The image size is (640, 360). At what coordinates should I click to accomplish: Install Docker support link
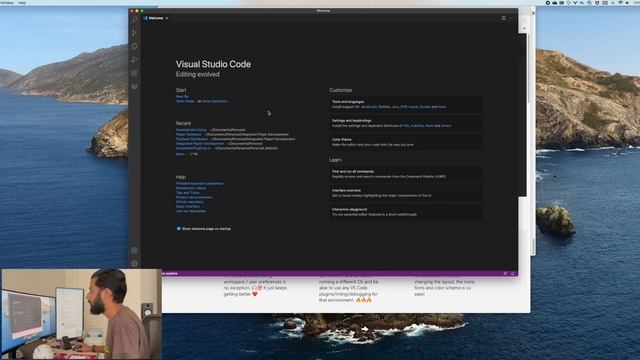[x=425, y=107]
